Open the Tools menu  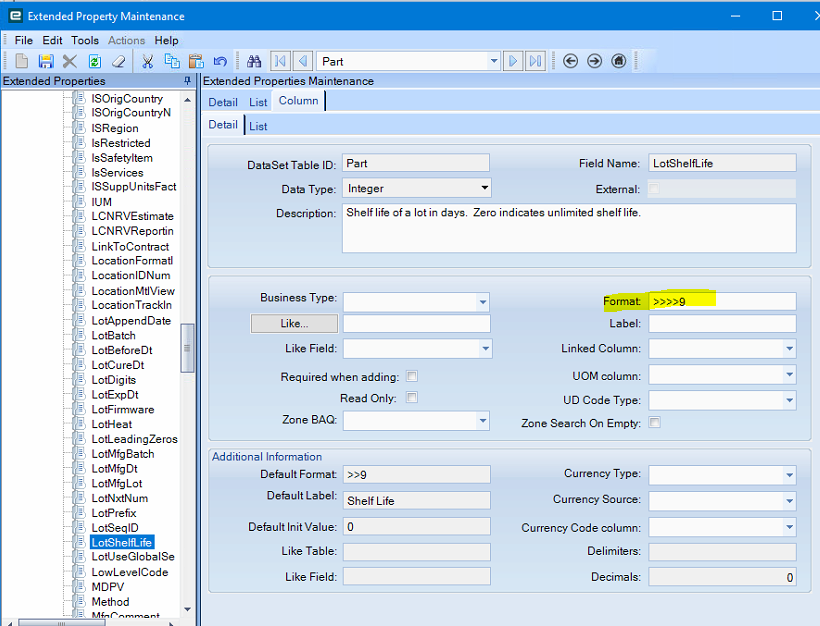click(85, 41)
